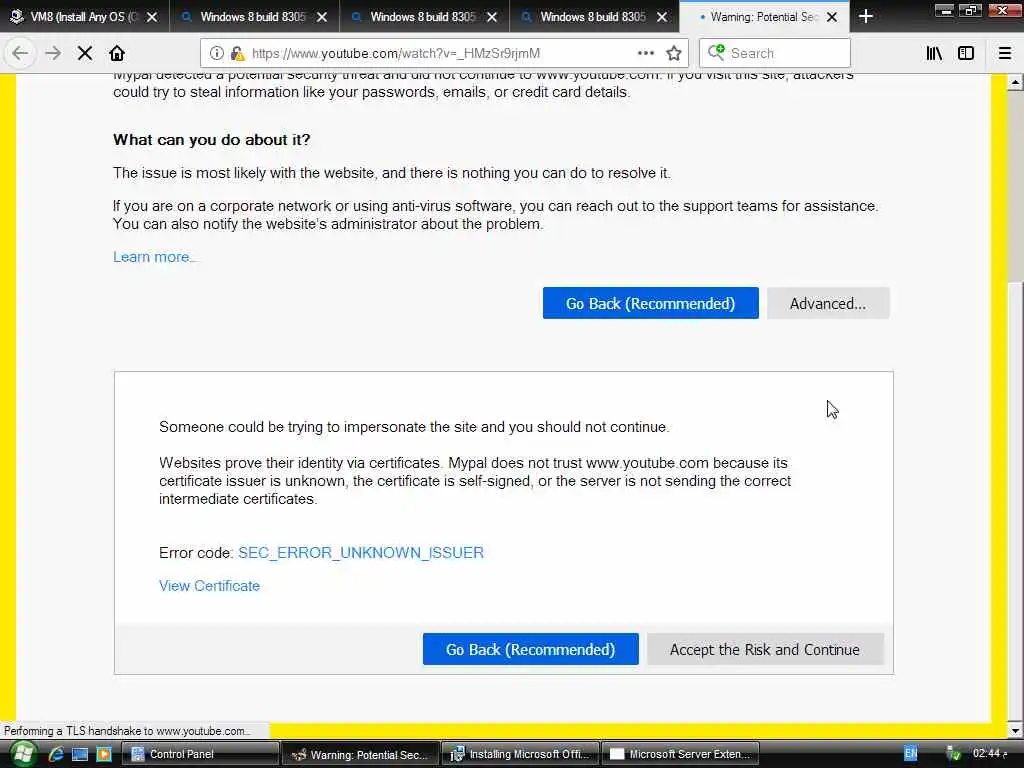The width and height of the screenshot is (1024, 768).
Task: Open the Learn more link
Action: [154, 257]
